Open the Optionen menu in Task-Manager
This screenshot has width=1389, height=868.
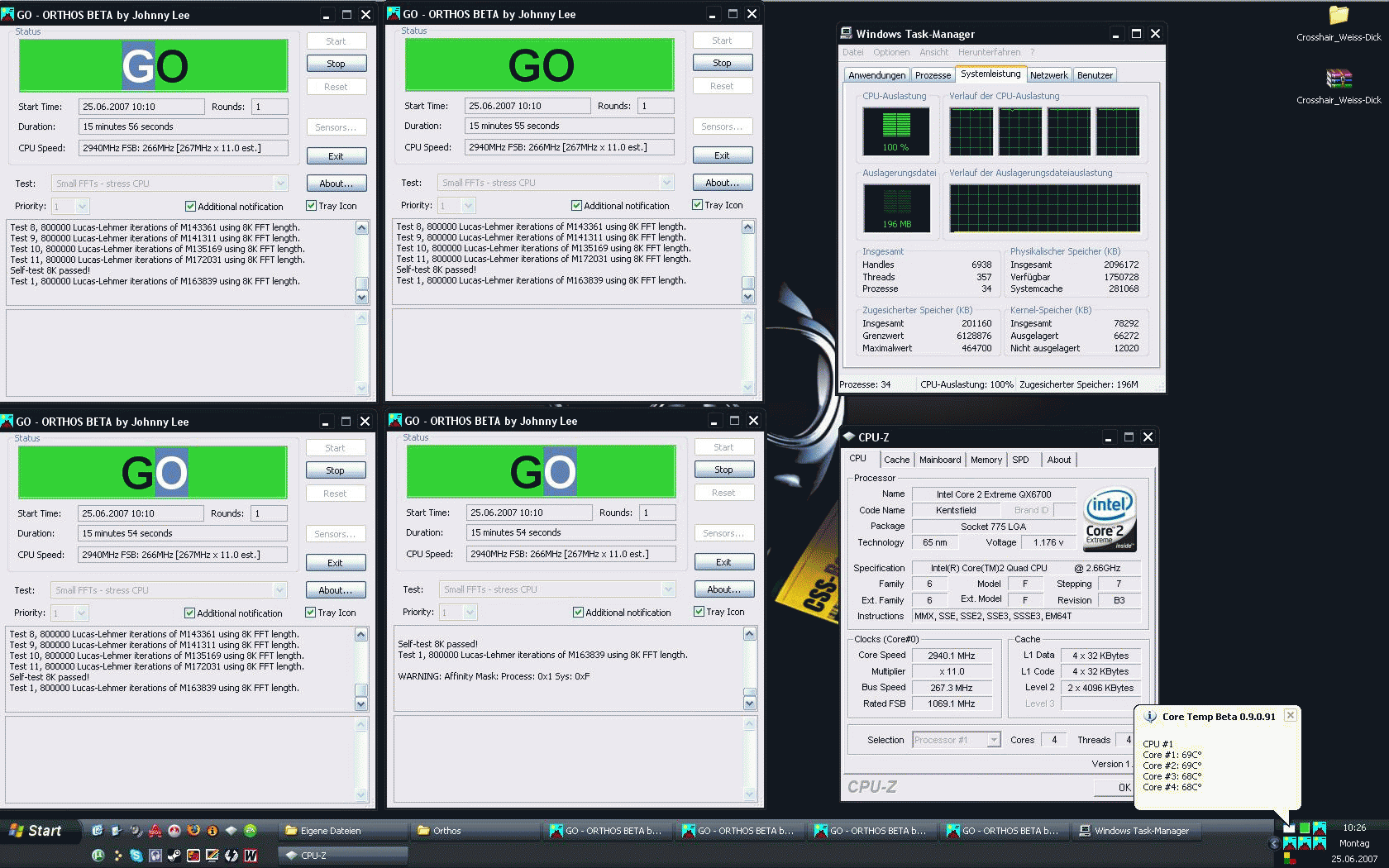891,52
